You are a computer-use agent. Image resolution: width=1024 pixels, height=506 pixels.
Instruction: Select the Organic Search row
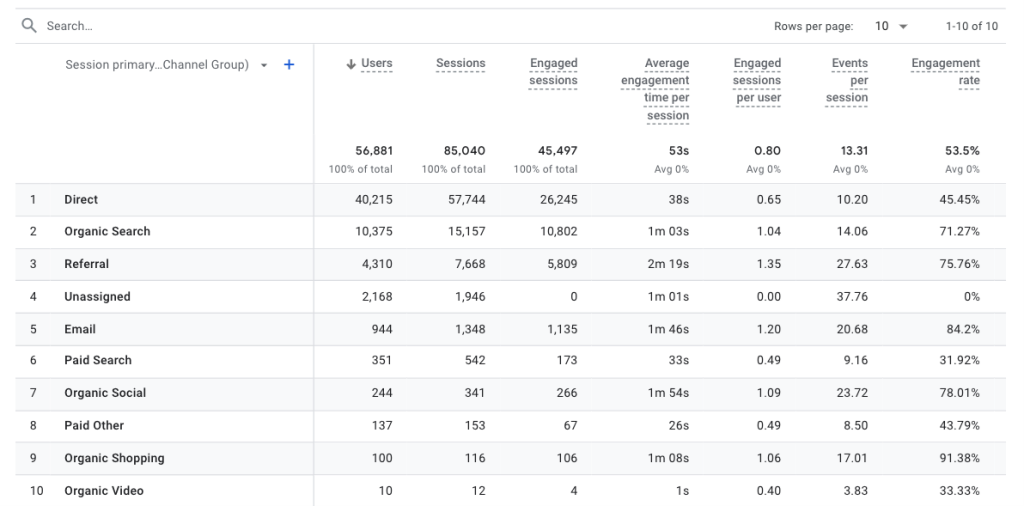(107, 232)
